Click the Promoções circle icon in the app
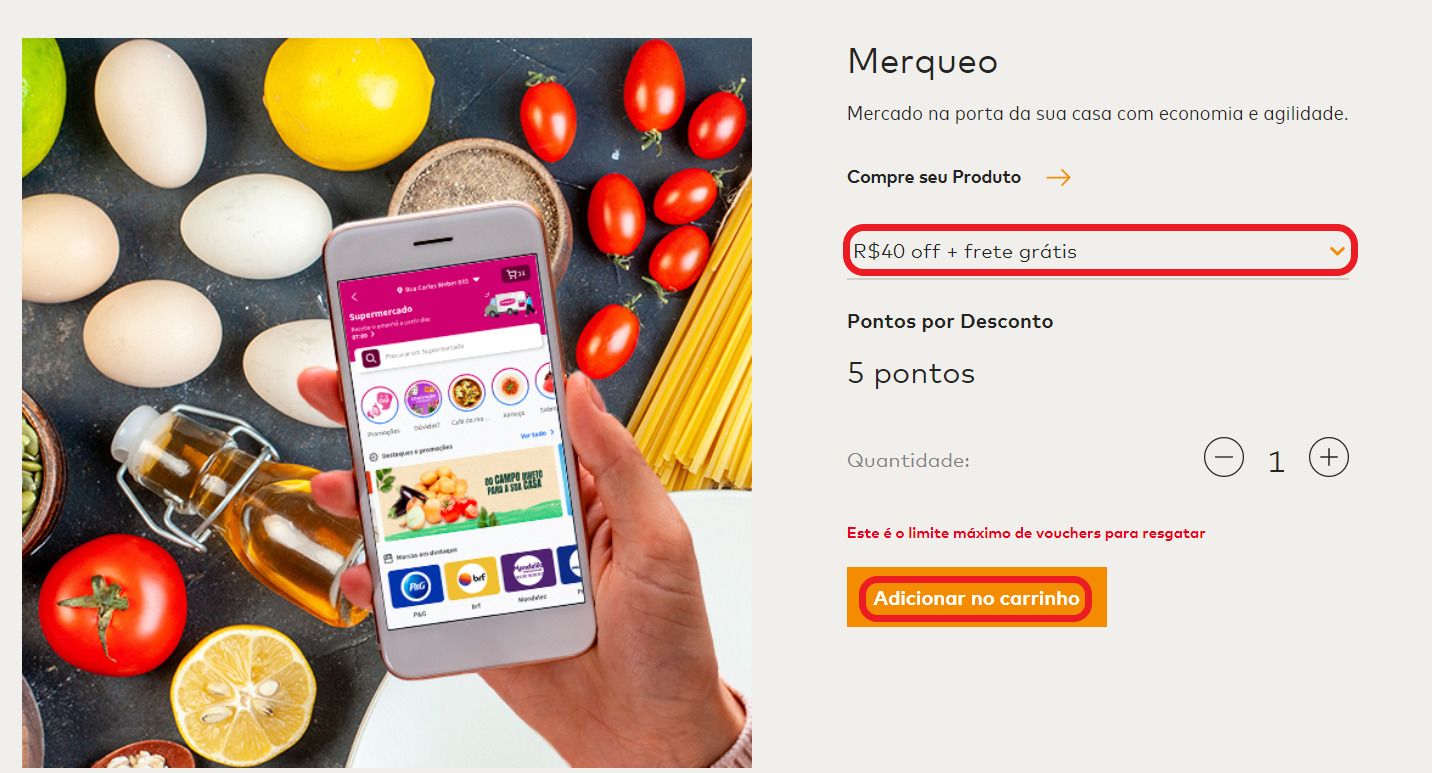This screenshot has width=1432, height=773. 379,405
